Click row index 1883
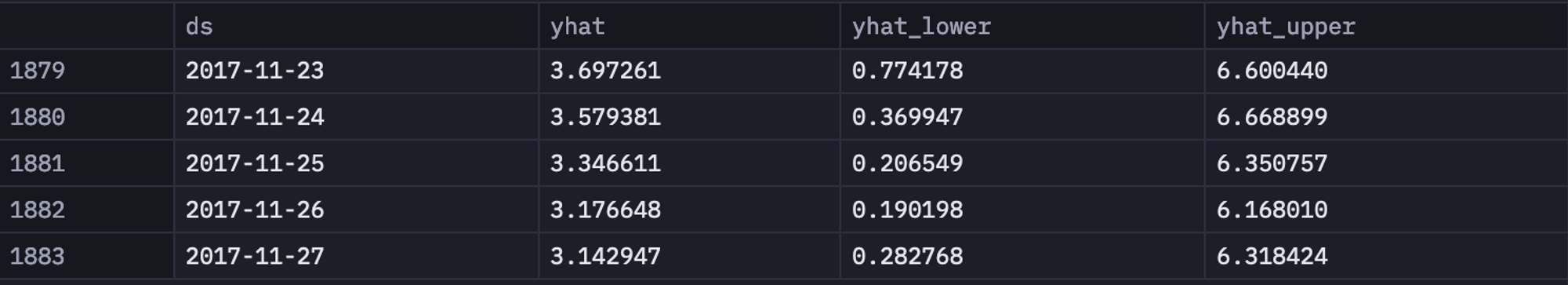 point(38,256)
